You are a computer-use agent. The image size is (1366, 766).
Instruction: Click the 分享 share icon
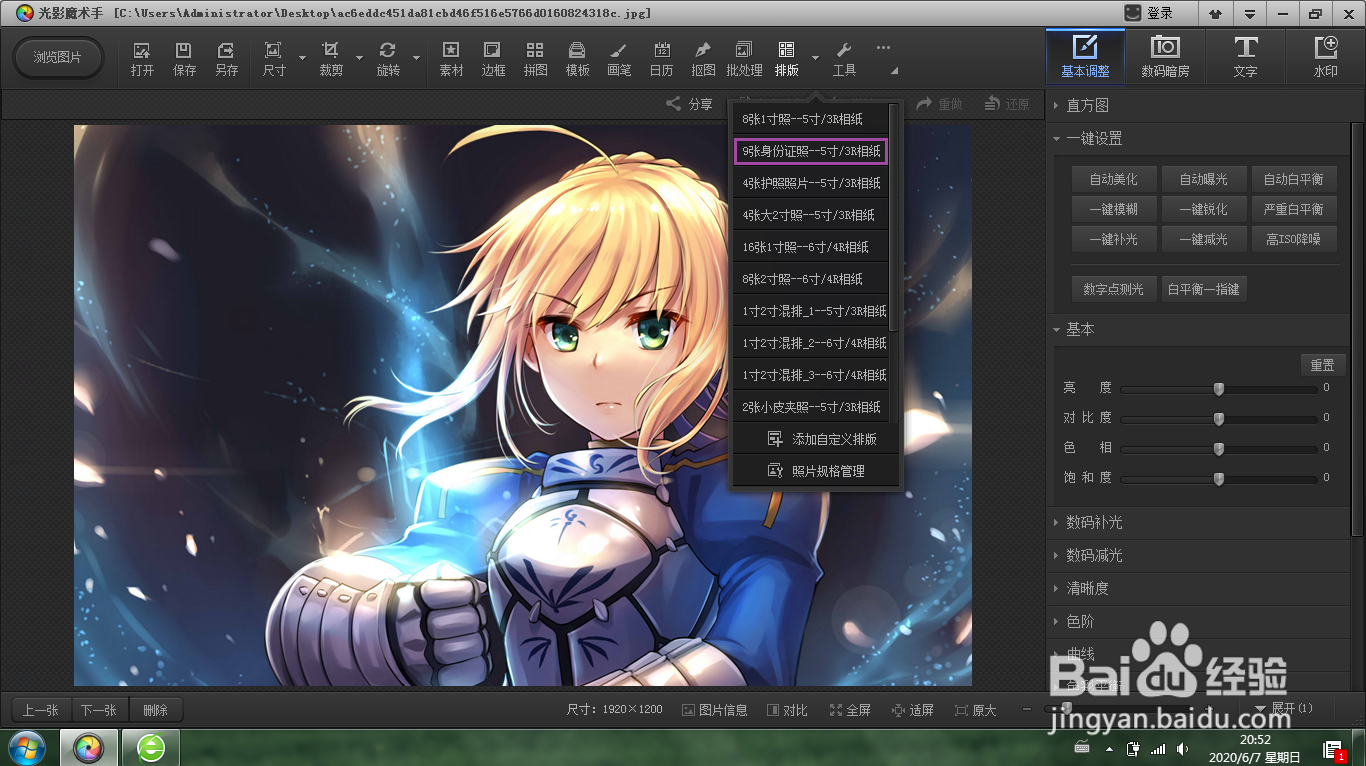click(690, 104)
